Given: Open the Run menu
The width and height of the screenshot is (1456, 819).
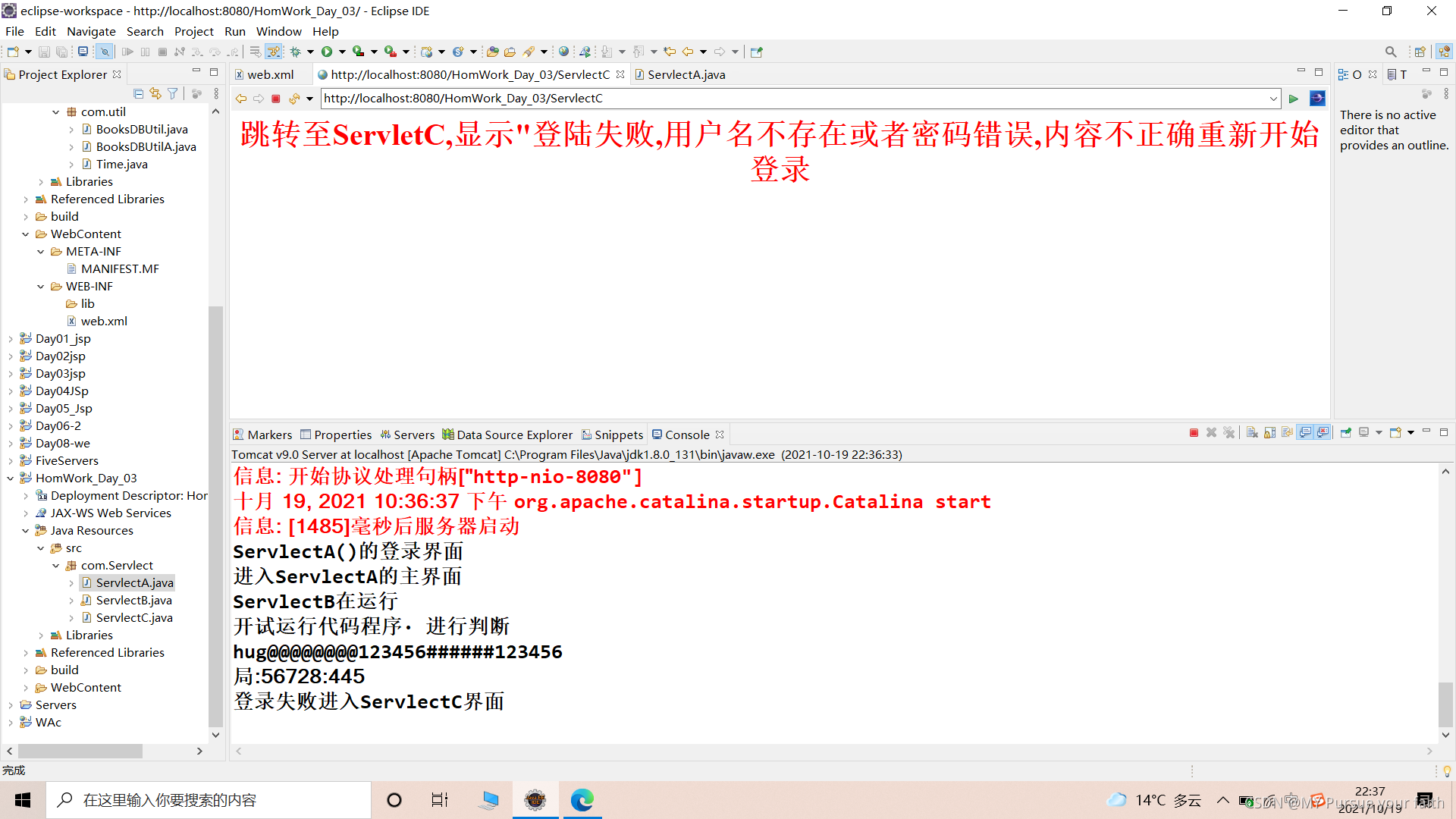Looking at the screenshot, I should tap(234, 31).
